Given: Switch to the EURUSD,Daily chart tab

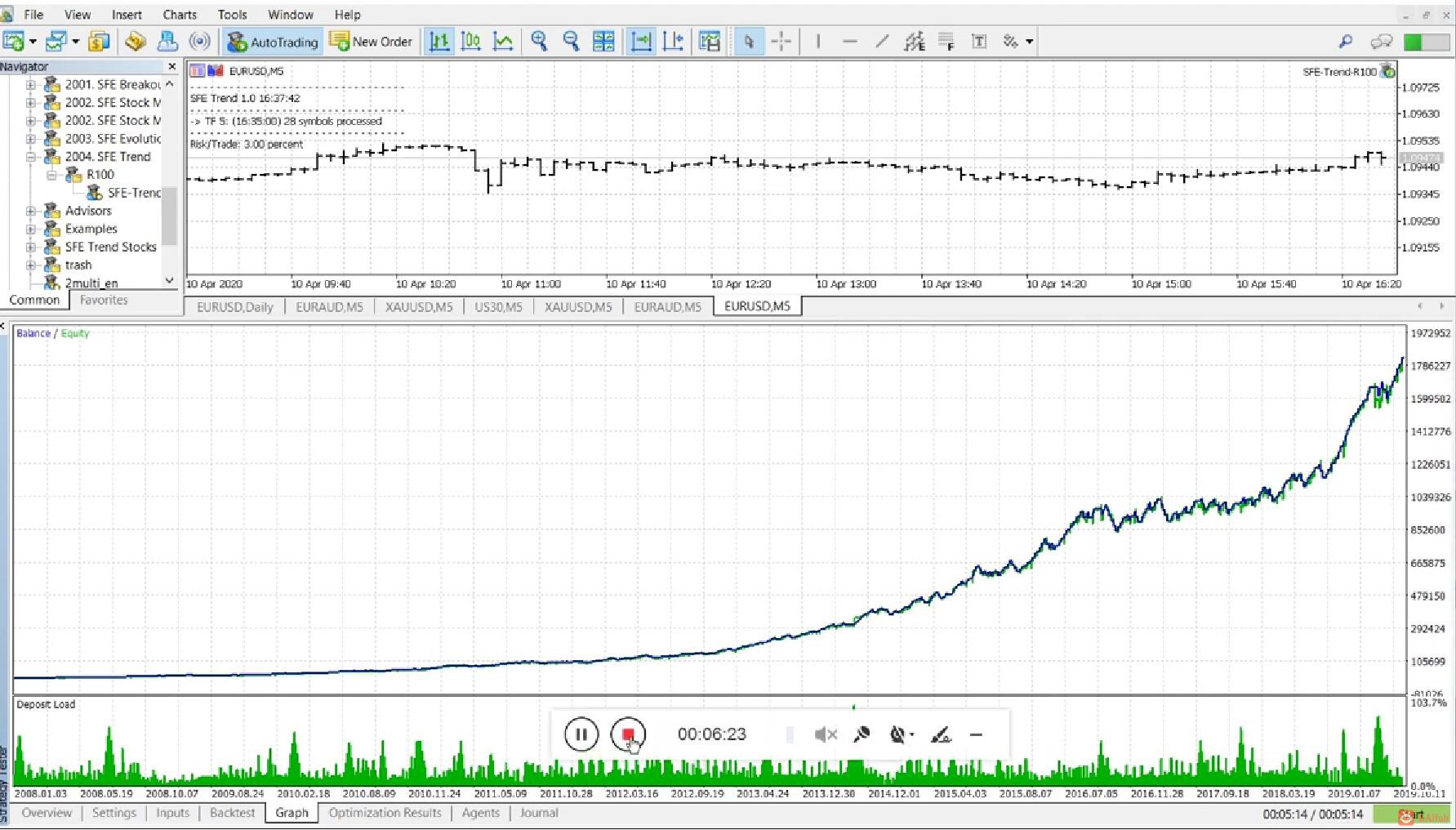Looking at the screenshot, I should (x=235, y=307).
